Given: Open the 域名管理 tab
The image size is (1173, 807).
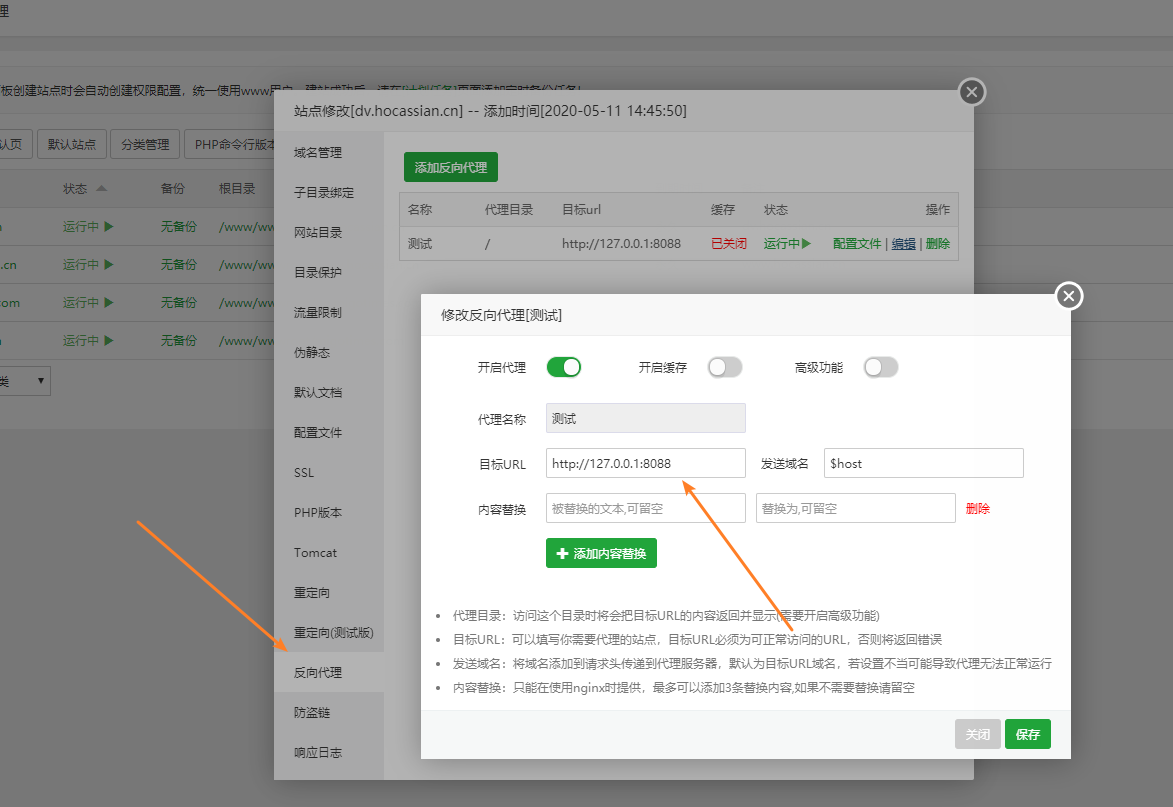Looking at the screenshot, I should (317, 152).
